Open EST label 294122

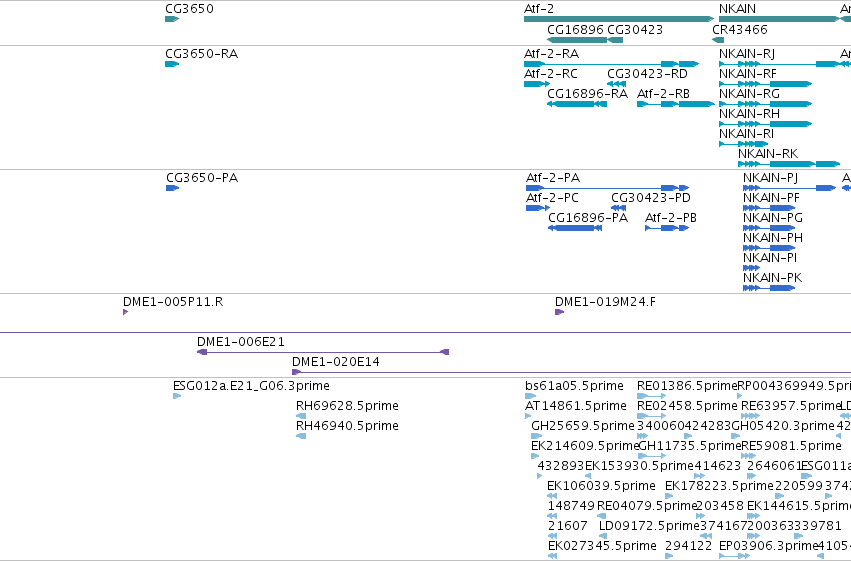[689, 546]
